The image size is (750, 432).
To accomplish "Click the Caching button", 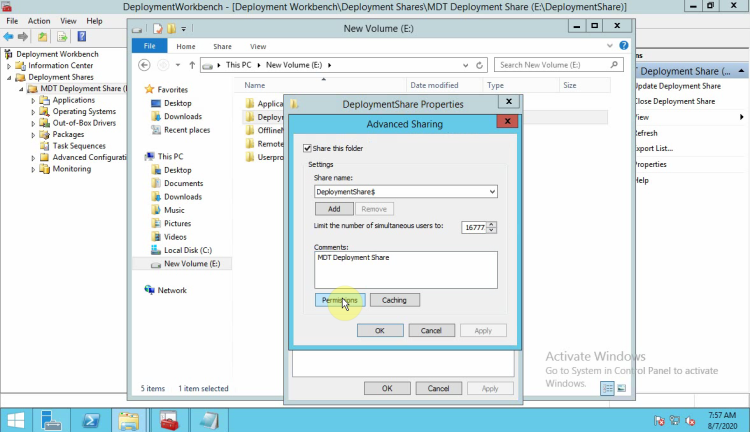I will tap(394, 300).
